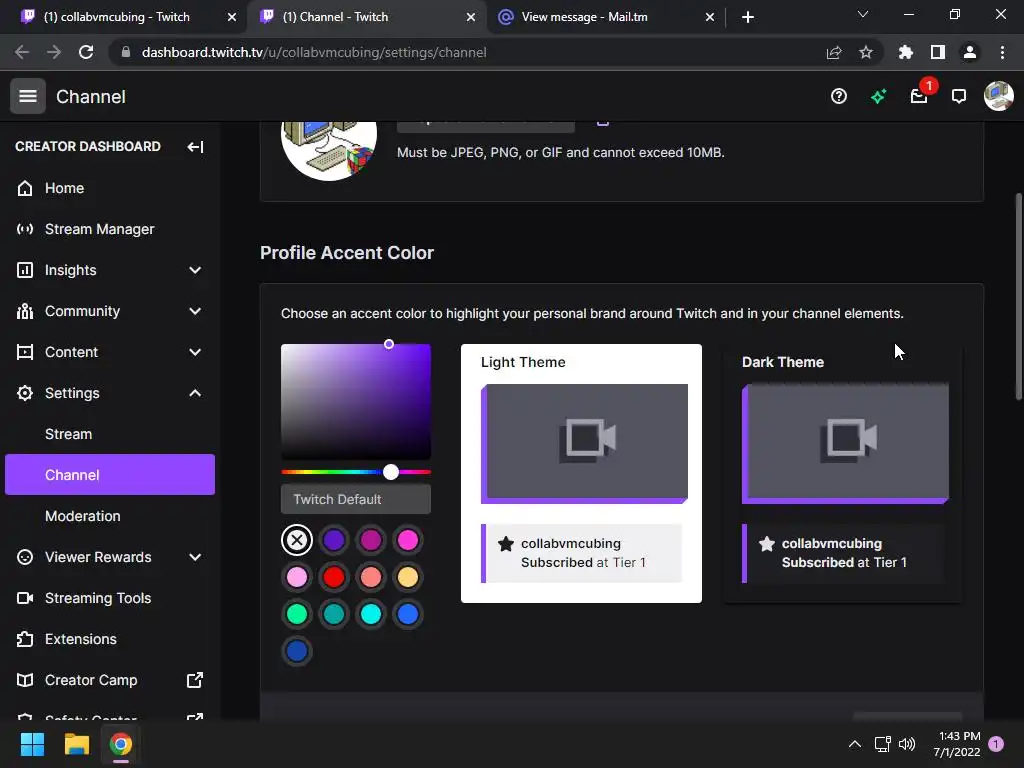Image resolution: width=1024 pixels, height=768 pixels.
Task: Open the Stream settings page
Action: pyautogui.click(x=110, y=434)
